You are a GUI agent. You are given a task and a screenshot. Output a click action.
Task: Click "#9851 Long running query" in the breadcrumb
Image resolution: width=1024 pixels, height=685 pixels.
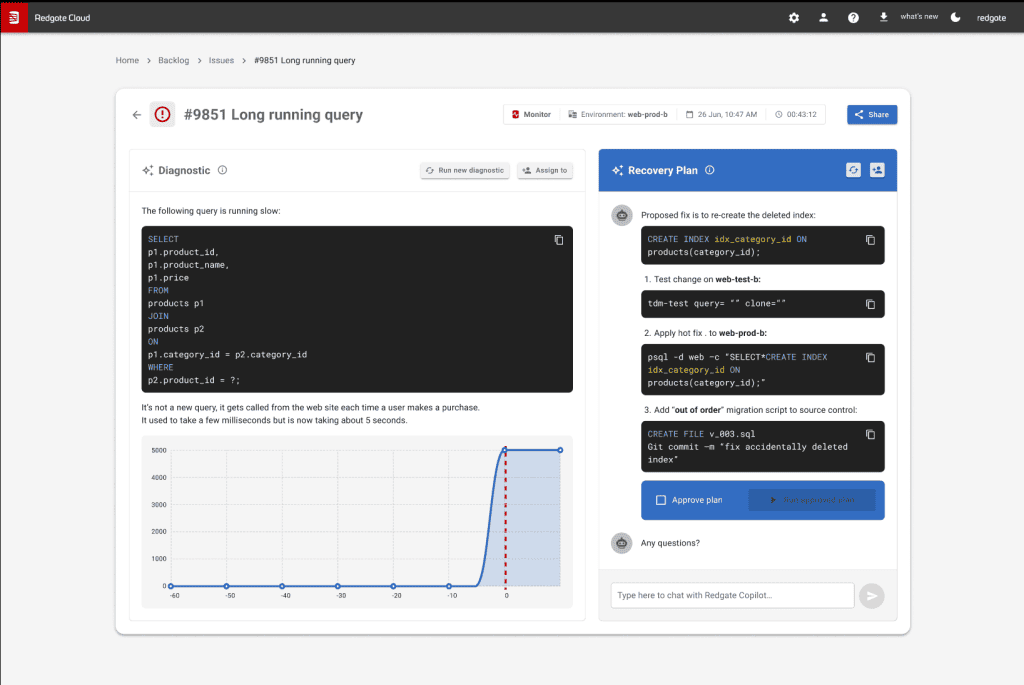click(304, 60)
